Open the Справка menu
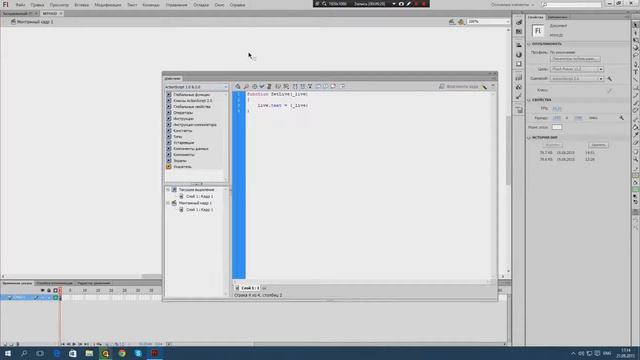This screenshot has width=640, height=360. coord(237,5)
